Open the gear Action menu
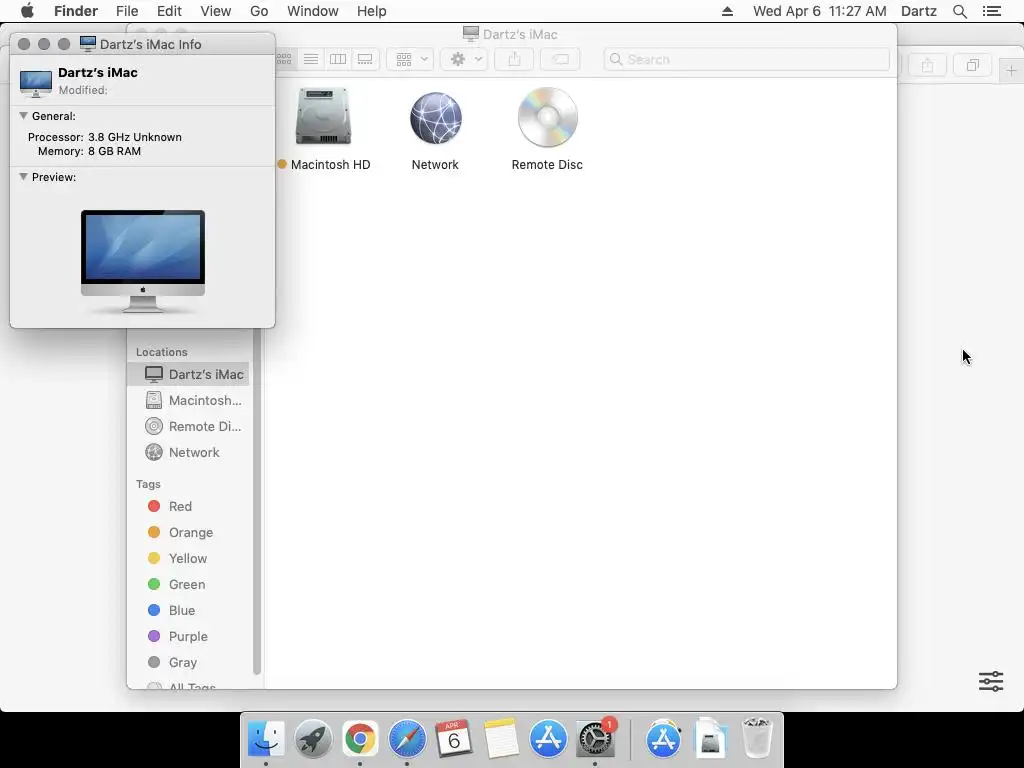 click(x=465, y=59)
